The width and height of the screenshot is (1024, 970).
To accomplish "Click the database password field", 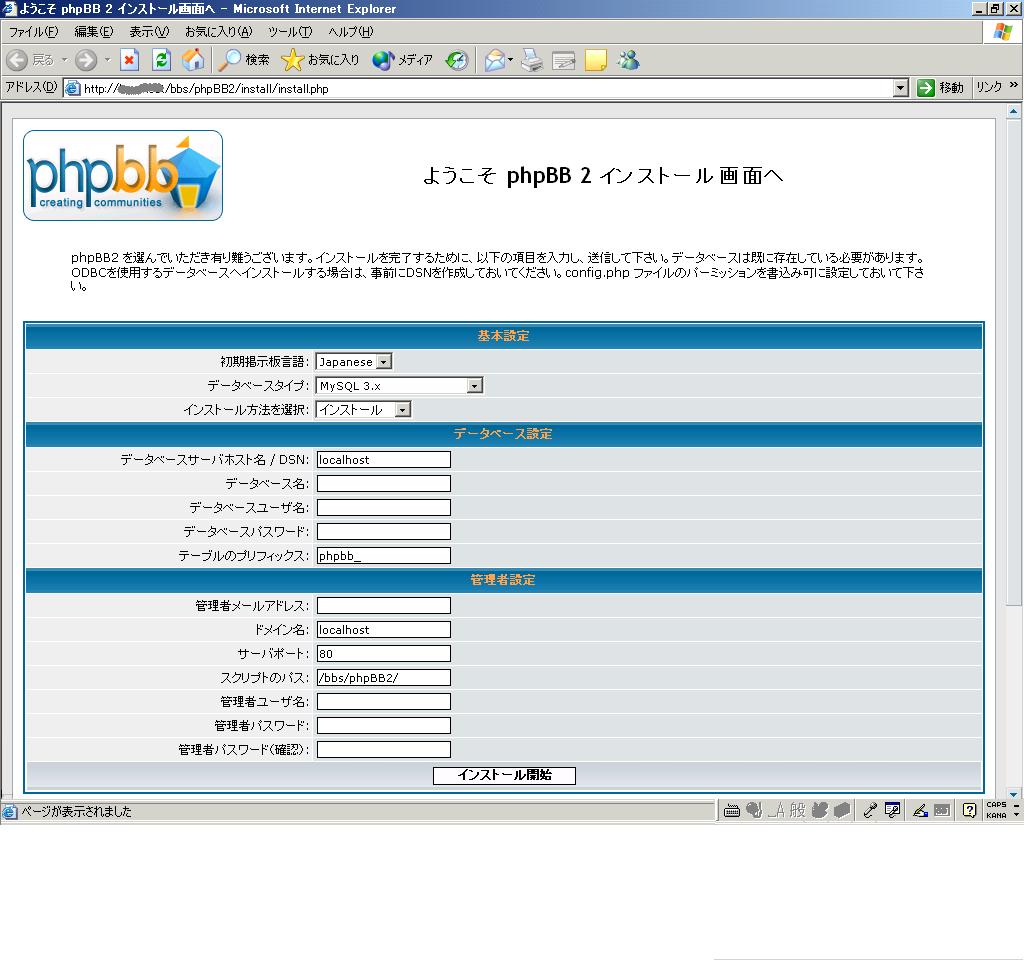I will click(x=383, y=532).
